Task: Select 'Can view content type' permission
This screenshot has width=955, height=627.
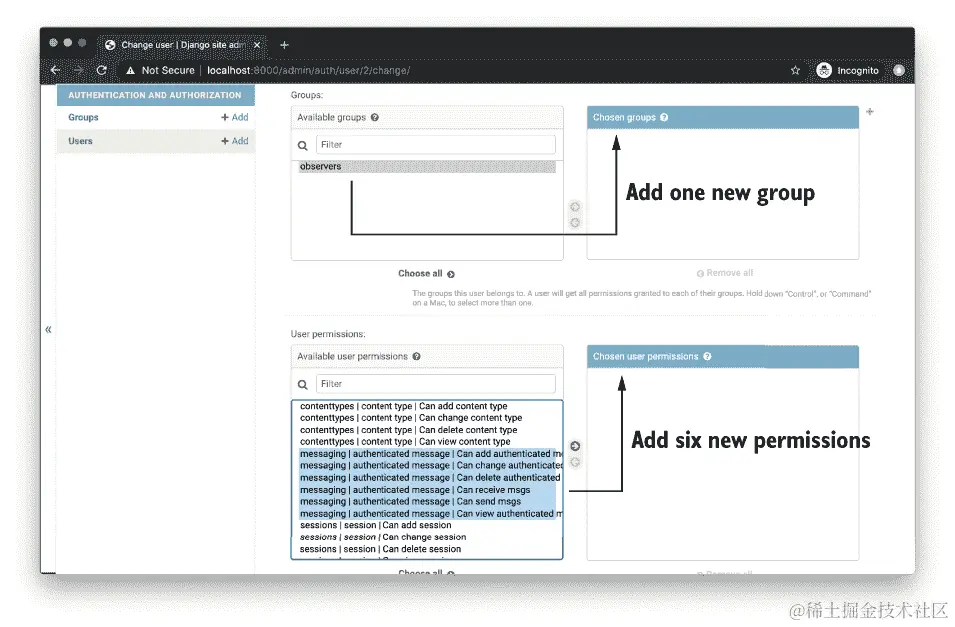Action: pyautogui.click(x=427, y=442)
